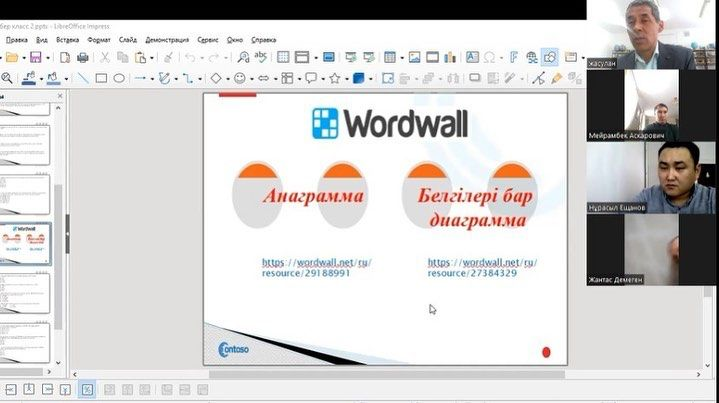Follow wordwall link resource/27384329
Viewport: 719px width, 403px height.
(x=482, y=268)
